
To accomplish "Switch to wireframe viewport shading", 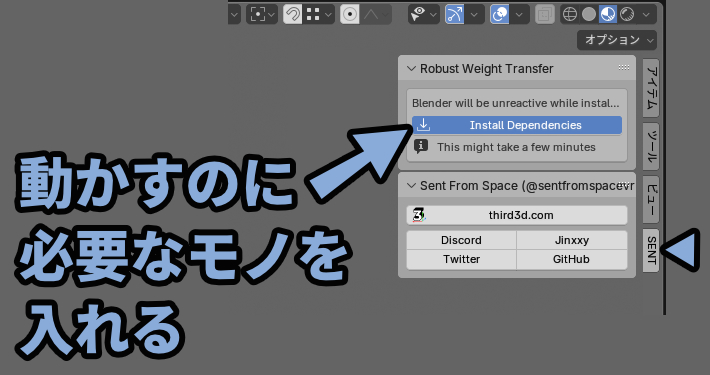I will [x=570, y=14].
